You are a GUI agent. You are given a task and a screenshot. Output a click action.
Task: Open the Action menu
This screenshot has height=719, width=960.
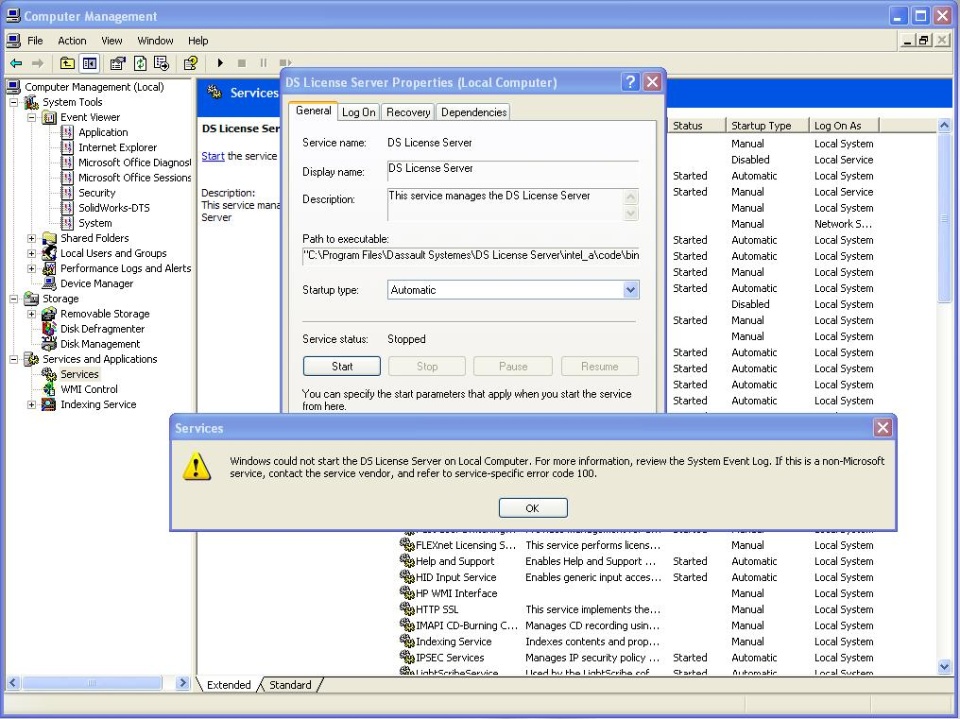pos(72,40)
